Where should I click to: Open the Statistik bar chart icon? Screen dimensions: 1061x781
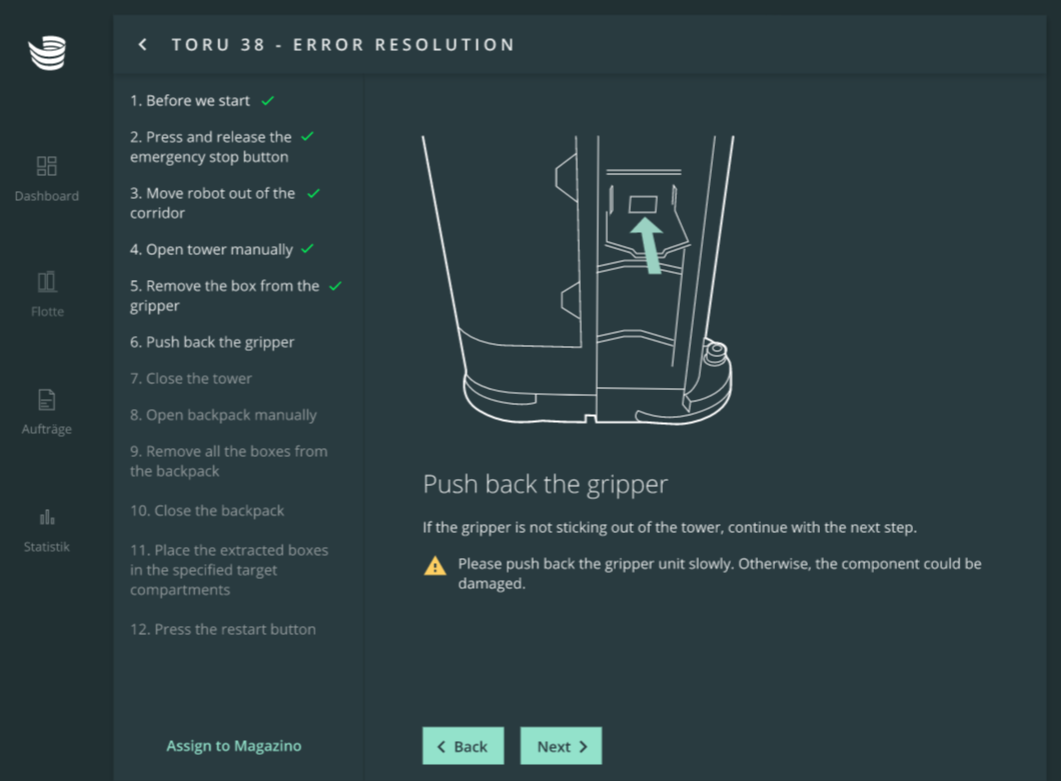point(47,517)
